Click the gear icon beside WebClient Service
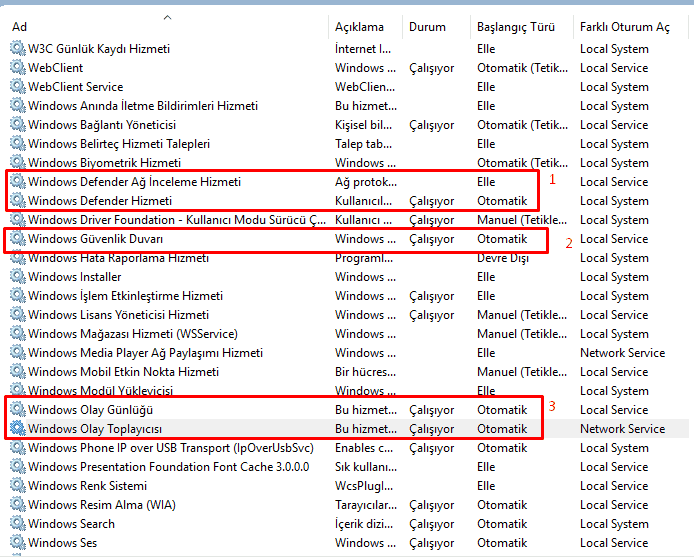 pos(18,86)
